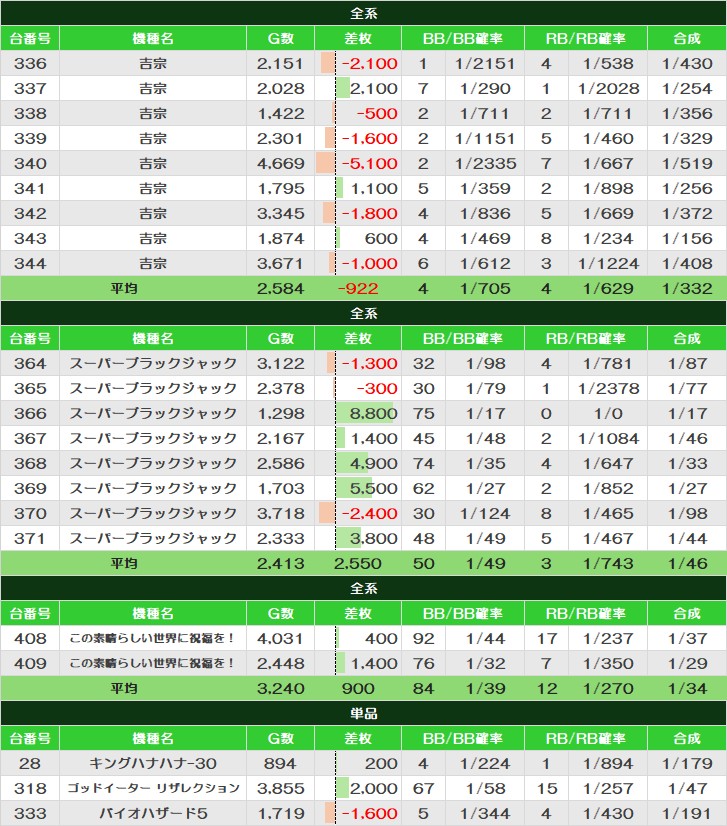Select RB probability 1/1084 in row 367
This screenshot has height=826, width=727.
point(607,438)
